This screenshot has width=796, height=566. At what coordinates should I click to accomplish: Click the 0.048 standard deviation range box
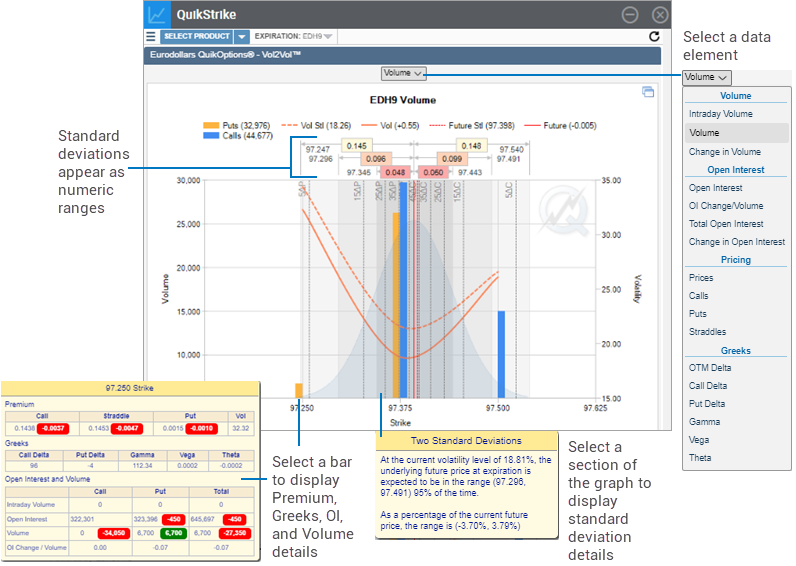(395, 172)
